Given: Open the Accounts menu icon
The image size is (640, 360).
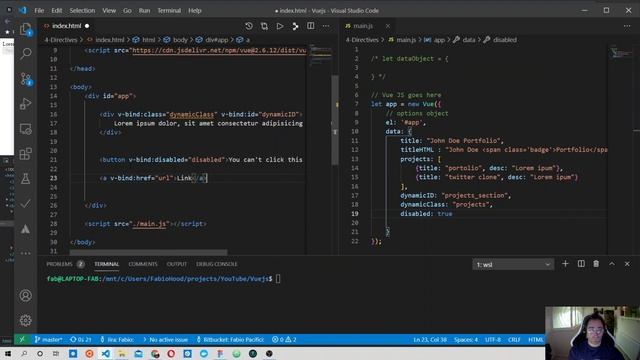Looking at the screenshot, I should pos(26,296).
